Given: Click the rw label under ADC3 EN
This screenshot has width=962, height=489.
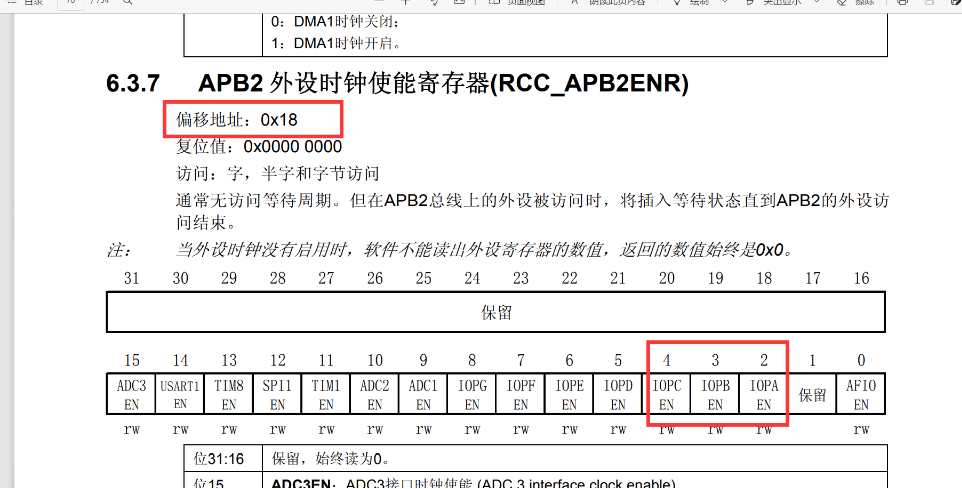Looking at the screenshot, I should click(x=131, y=429).
